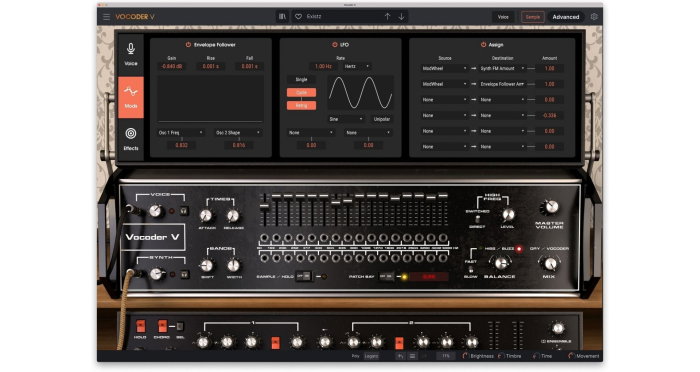Click the Movement macro knob
The height and width of the screenshot is (372, 700).
(571, 356)
